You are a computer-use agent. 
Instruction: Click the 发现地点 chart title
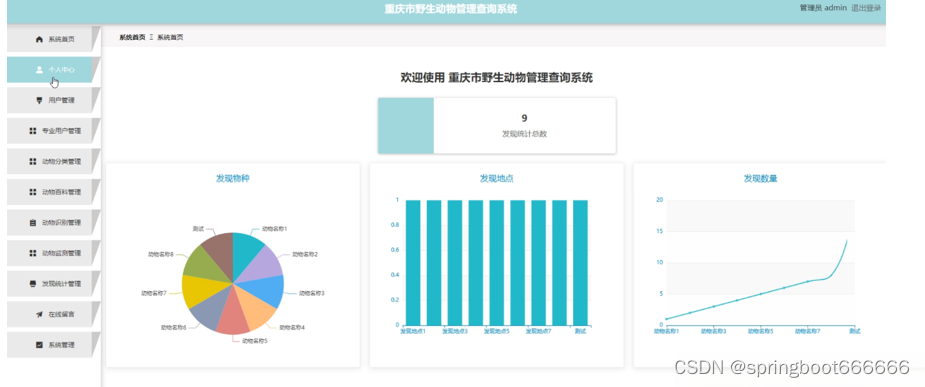(496, 178)
